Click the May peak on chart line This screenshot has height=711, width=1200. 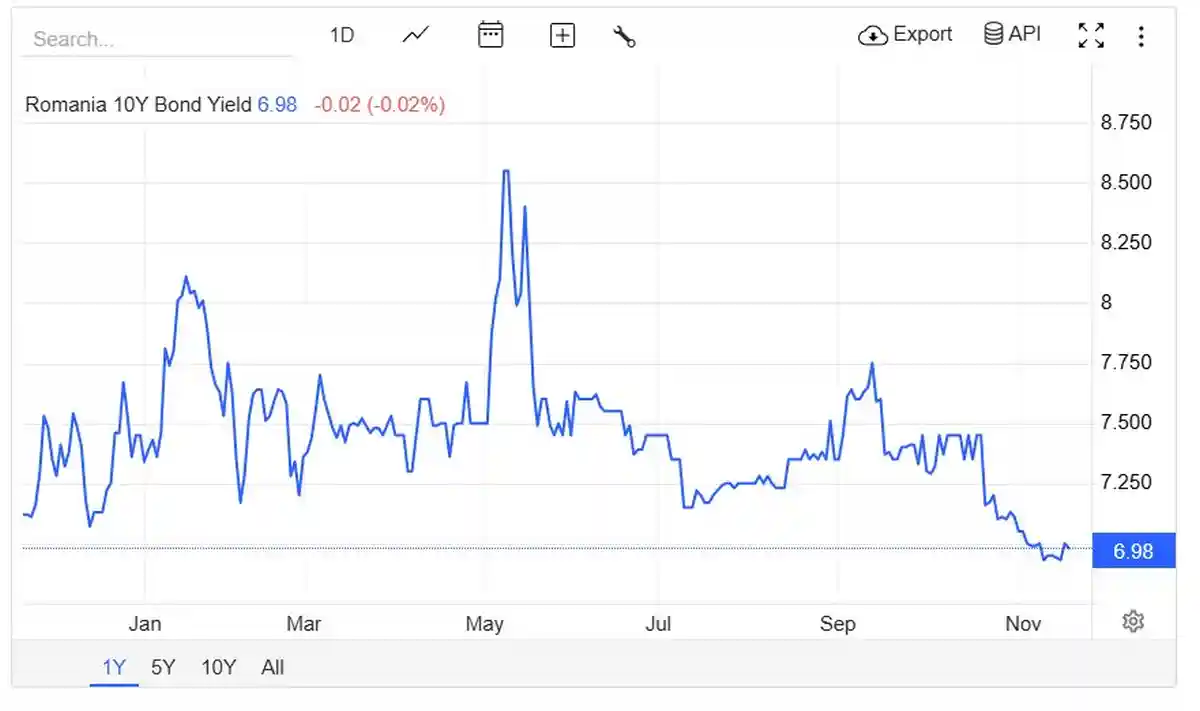pos(506,172)
